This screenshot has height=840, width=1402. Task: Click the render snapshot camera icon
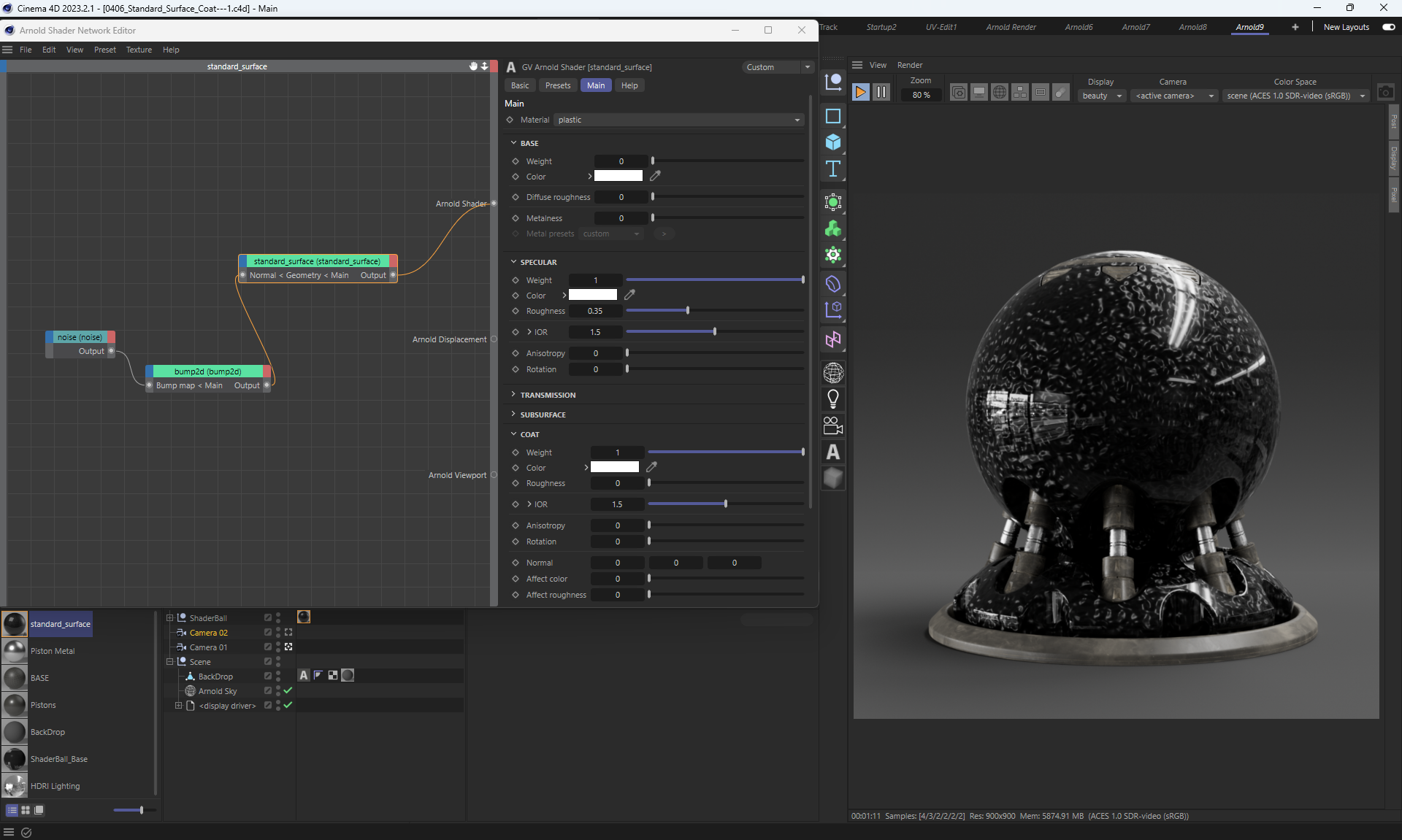coord(1385,92)
